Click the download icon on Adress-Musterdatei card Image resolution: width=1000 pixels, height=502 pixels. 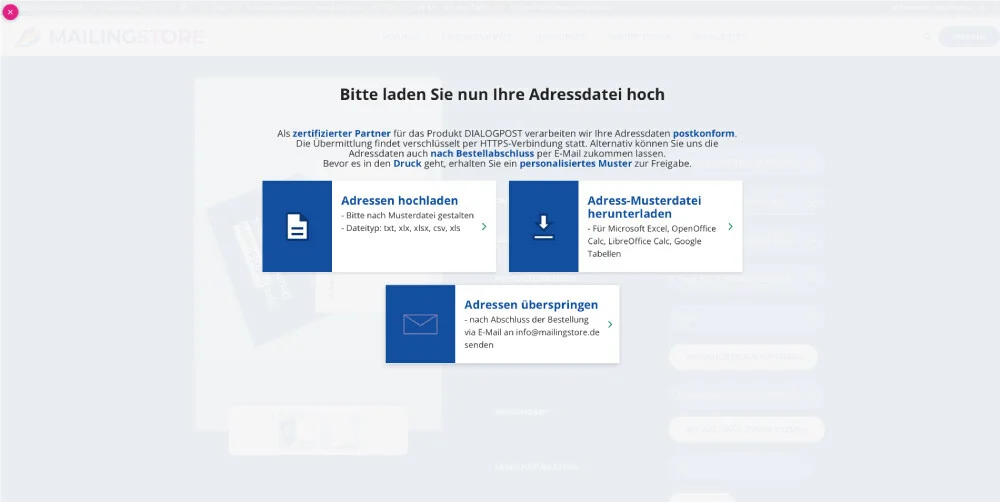[x=543, y=227]
